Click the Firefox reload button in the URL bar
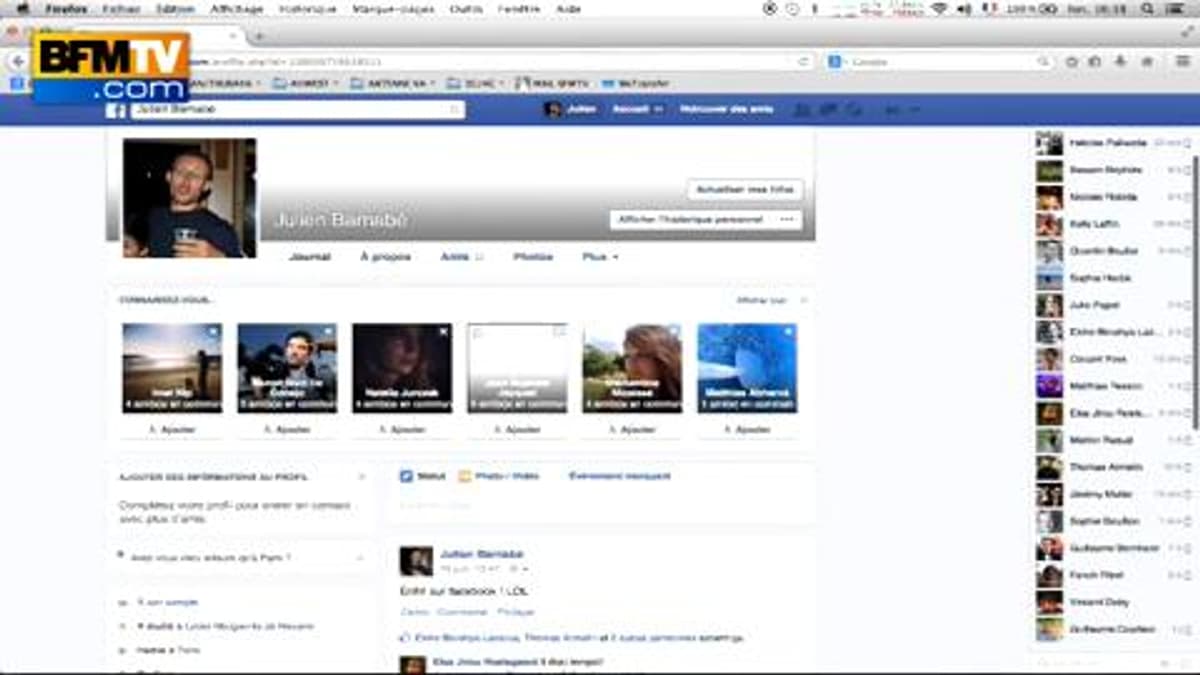Screen dimensions: 1200x675 click(803, 62)
